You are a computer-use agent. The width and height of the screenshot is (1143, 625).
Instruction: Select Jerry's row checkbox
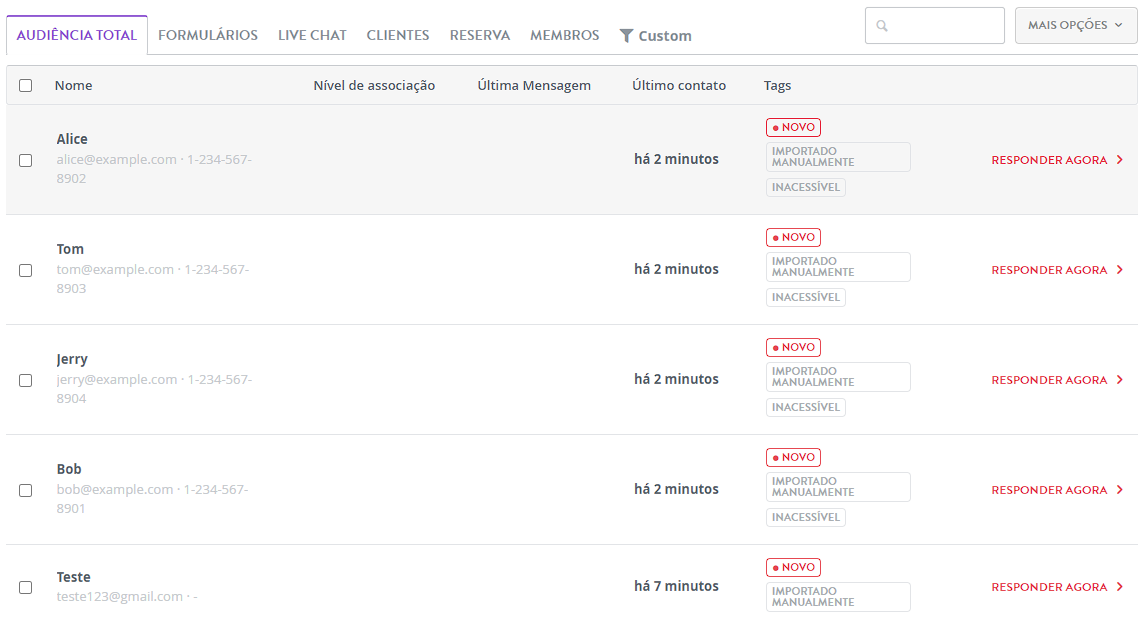coord(26,381)
